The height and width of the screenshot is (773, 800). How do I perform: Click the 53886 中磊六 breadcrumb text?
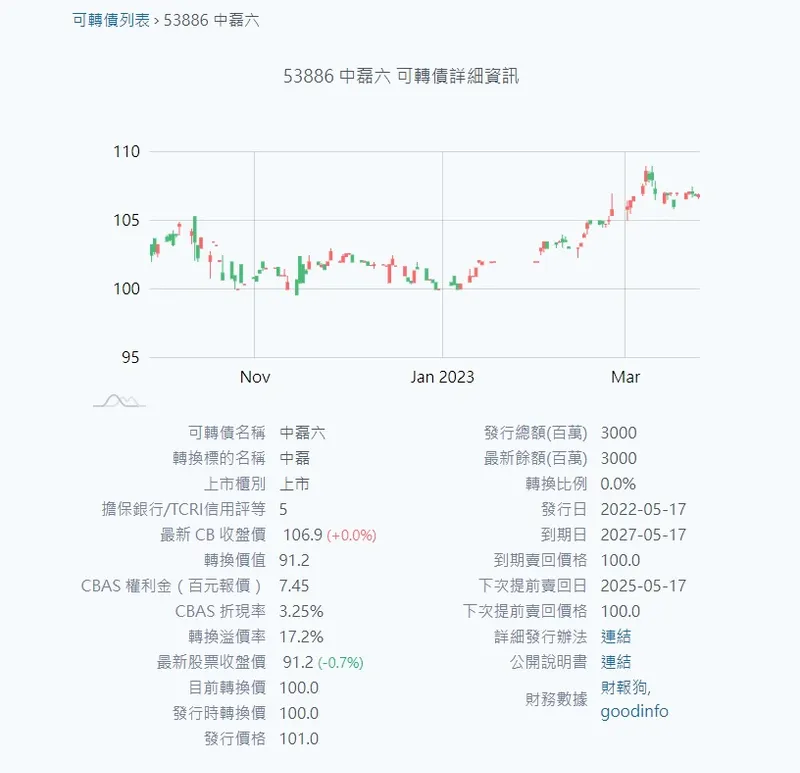pos(210,20)
